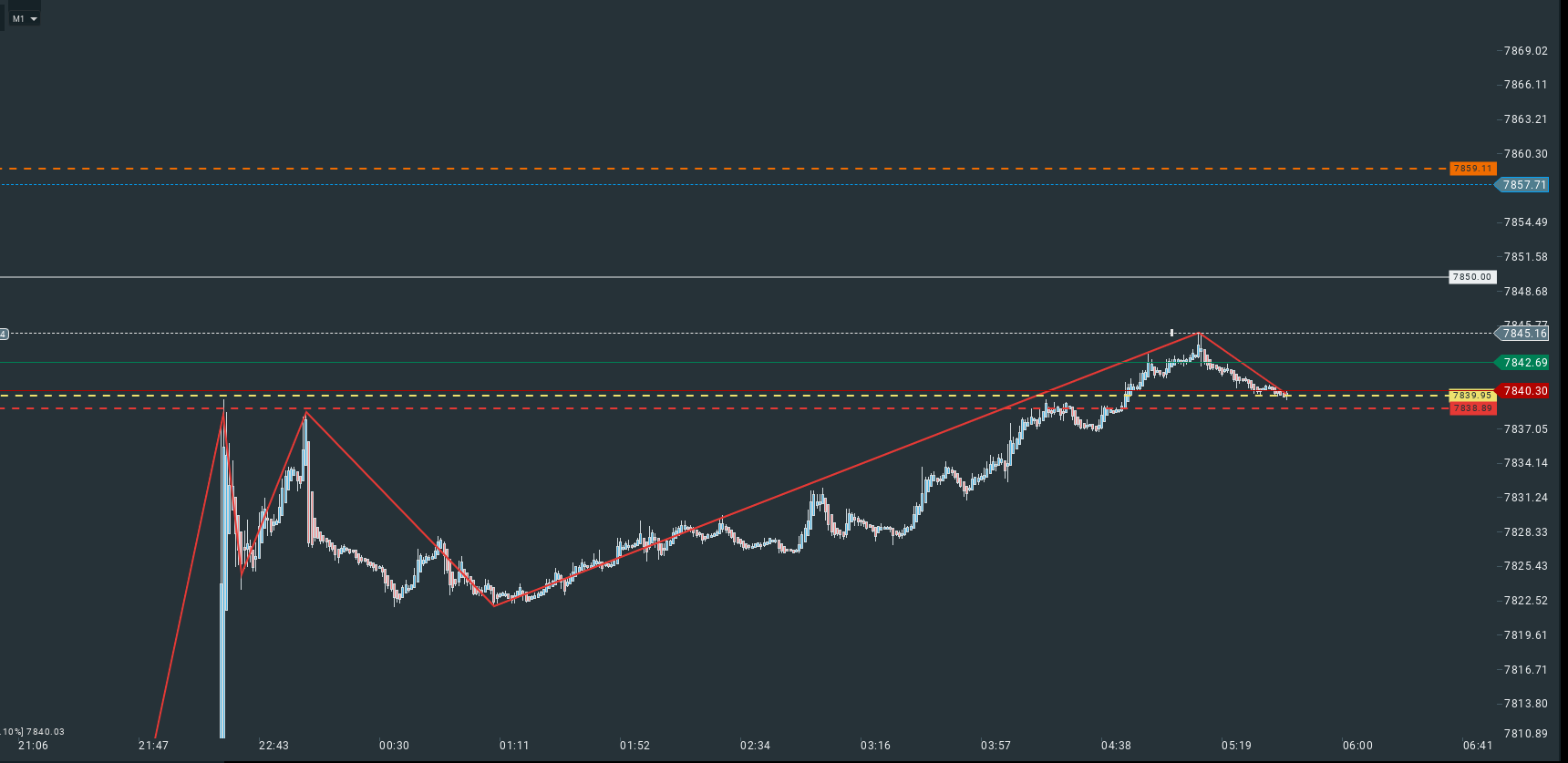Select the blue 7857.71 price tag

[1523, 185]
